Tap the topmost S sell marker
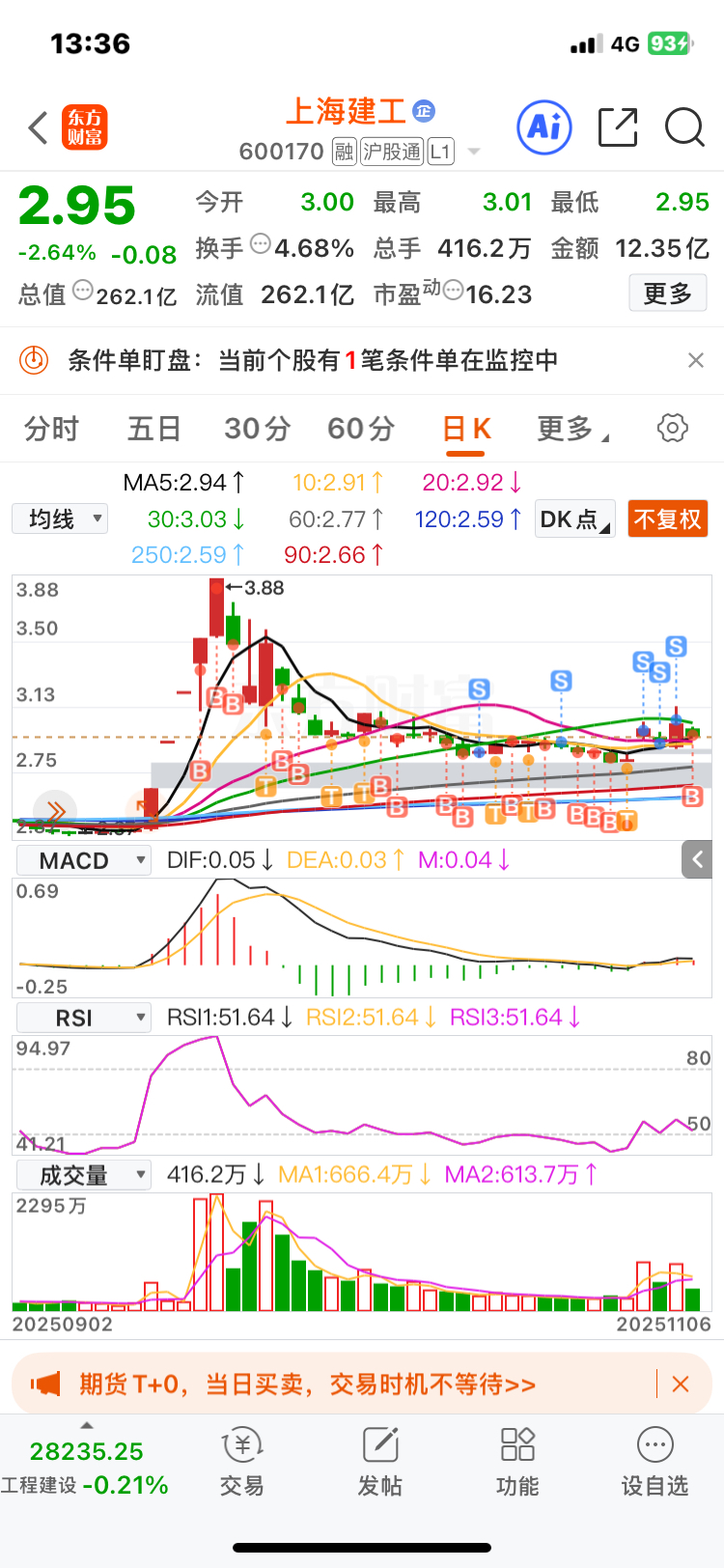 [677, 647]
